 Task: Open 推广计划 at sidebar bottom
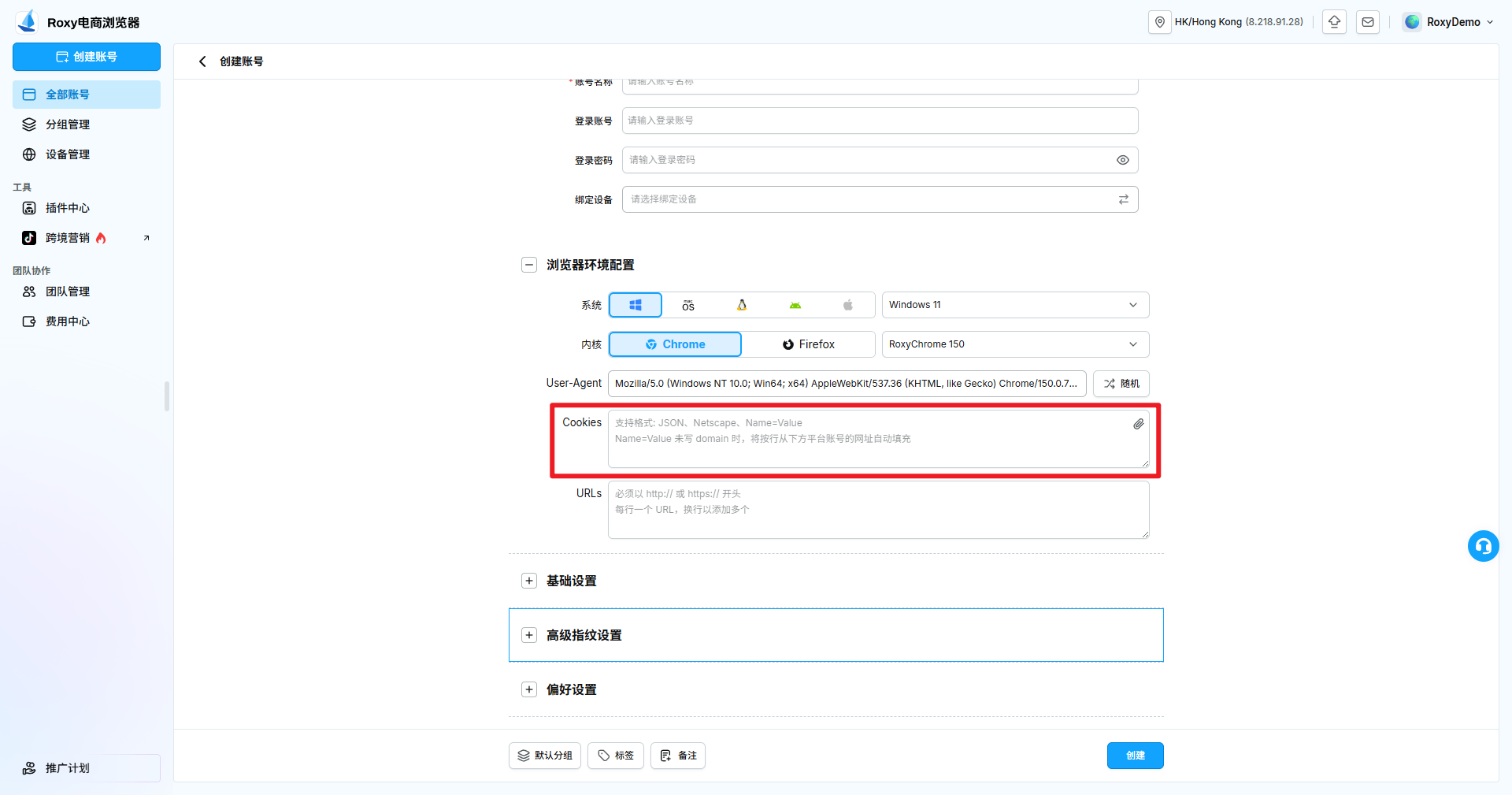tap(87, 768)
